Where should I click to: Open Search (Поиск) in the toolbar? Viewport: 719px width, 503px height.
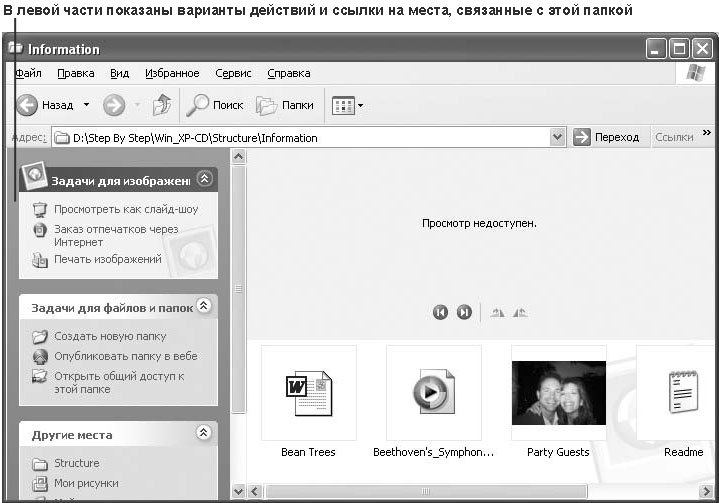215,105
